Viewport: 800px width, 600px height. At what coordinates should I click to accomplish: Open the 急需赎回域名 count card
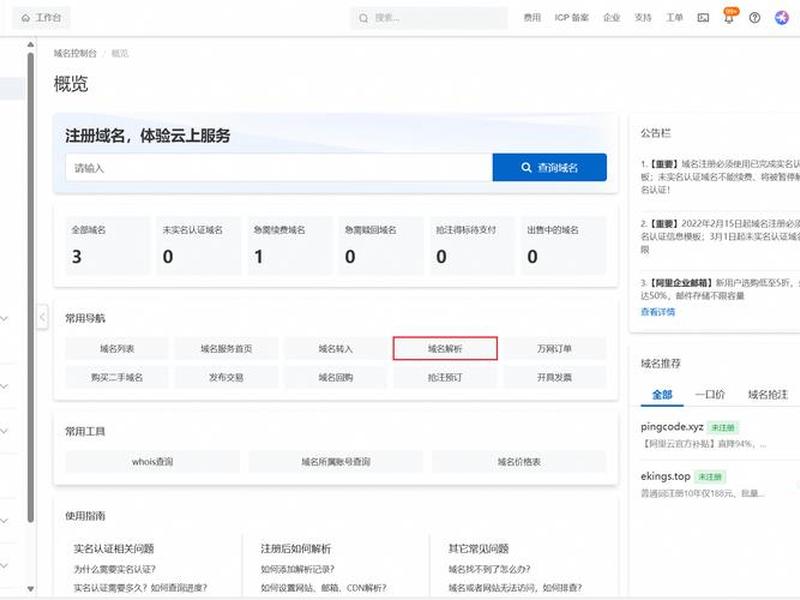pos(381,245)
